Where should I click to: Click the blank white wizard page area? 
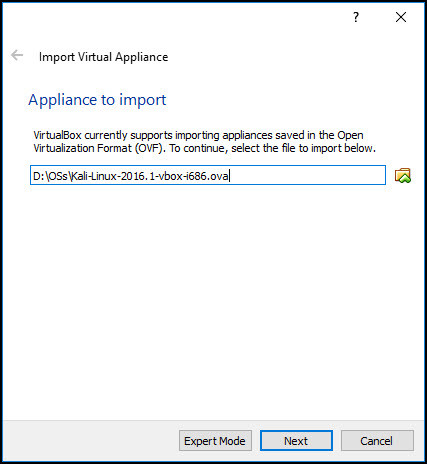tap(213, 300)
